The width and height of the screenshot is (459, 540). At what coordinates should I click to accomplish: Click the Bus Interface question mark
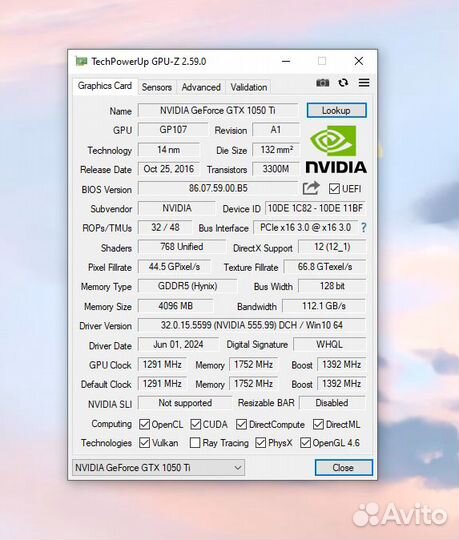click(x=363, y=228)
